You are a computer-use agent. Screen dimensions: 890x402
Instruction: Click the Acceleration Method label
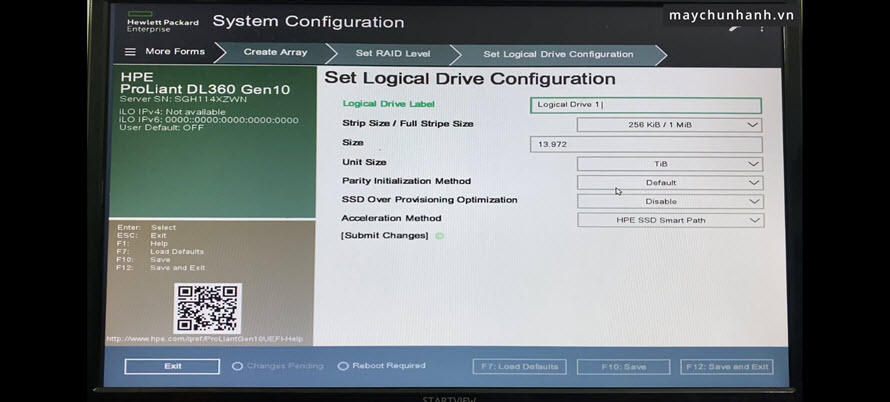pyautogui.click(x=391, y=218)
